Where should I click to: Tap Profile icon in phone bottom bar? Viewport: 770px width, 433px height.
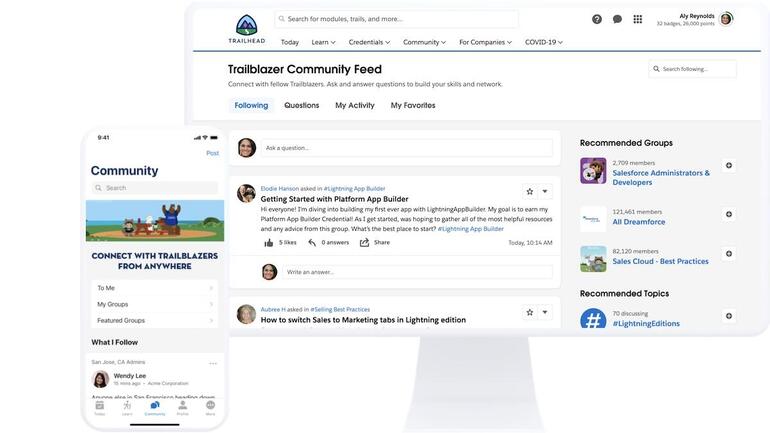(x=183, y=407)
